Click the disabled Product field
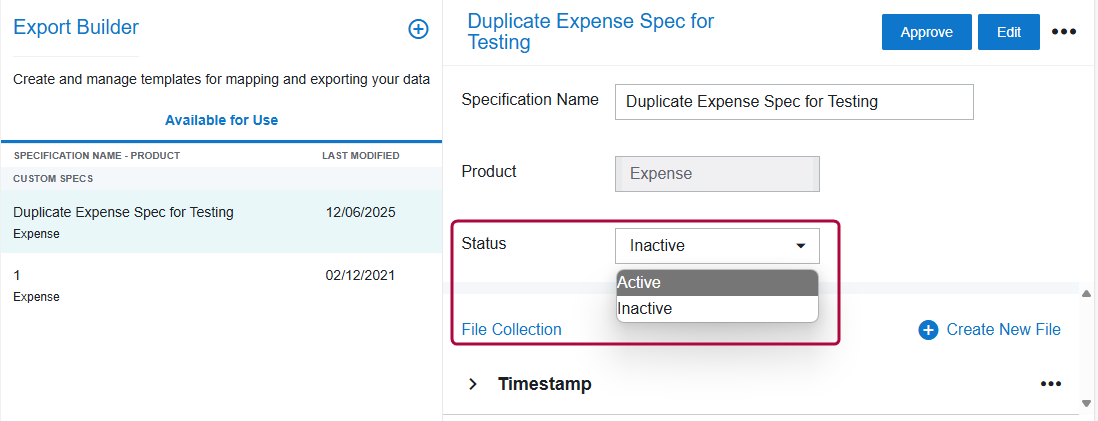The image size is (1098, 421). 717,174
